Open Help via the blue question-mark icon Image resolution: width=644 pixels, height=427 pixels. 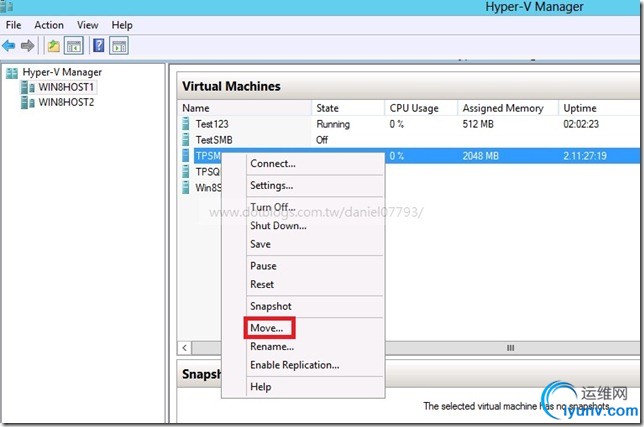(99, 45)
